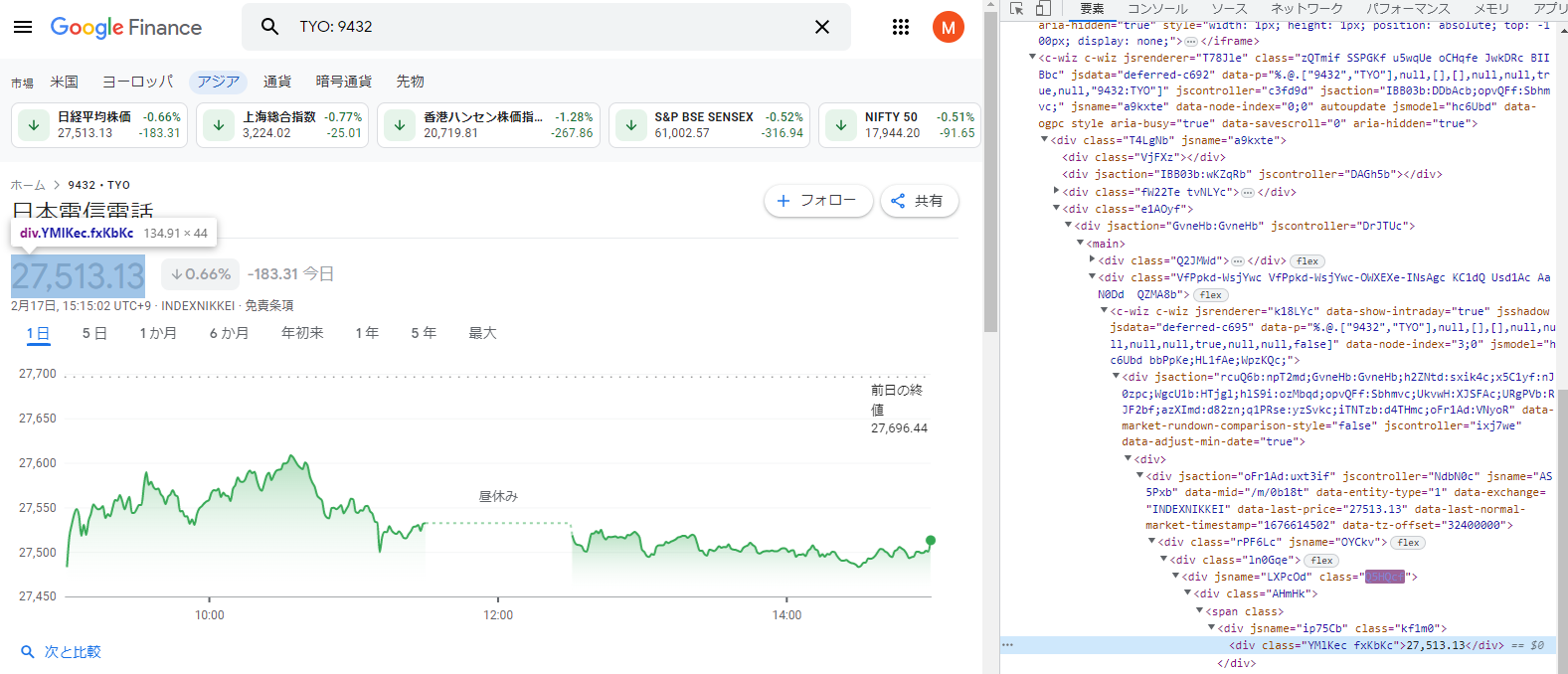Screen dimensions: 1568x674
Task: Open the DevTools コンソール tab
Action: click(x=1157, y=8)
